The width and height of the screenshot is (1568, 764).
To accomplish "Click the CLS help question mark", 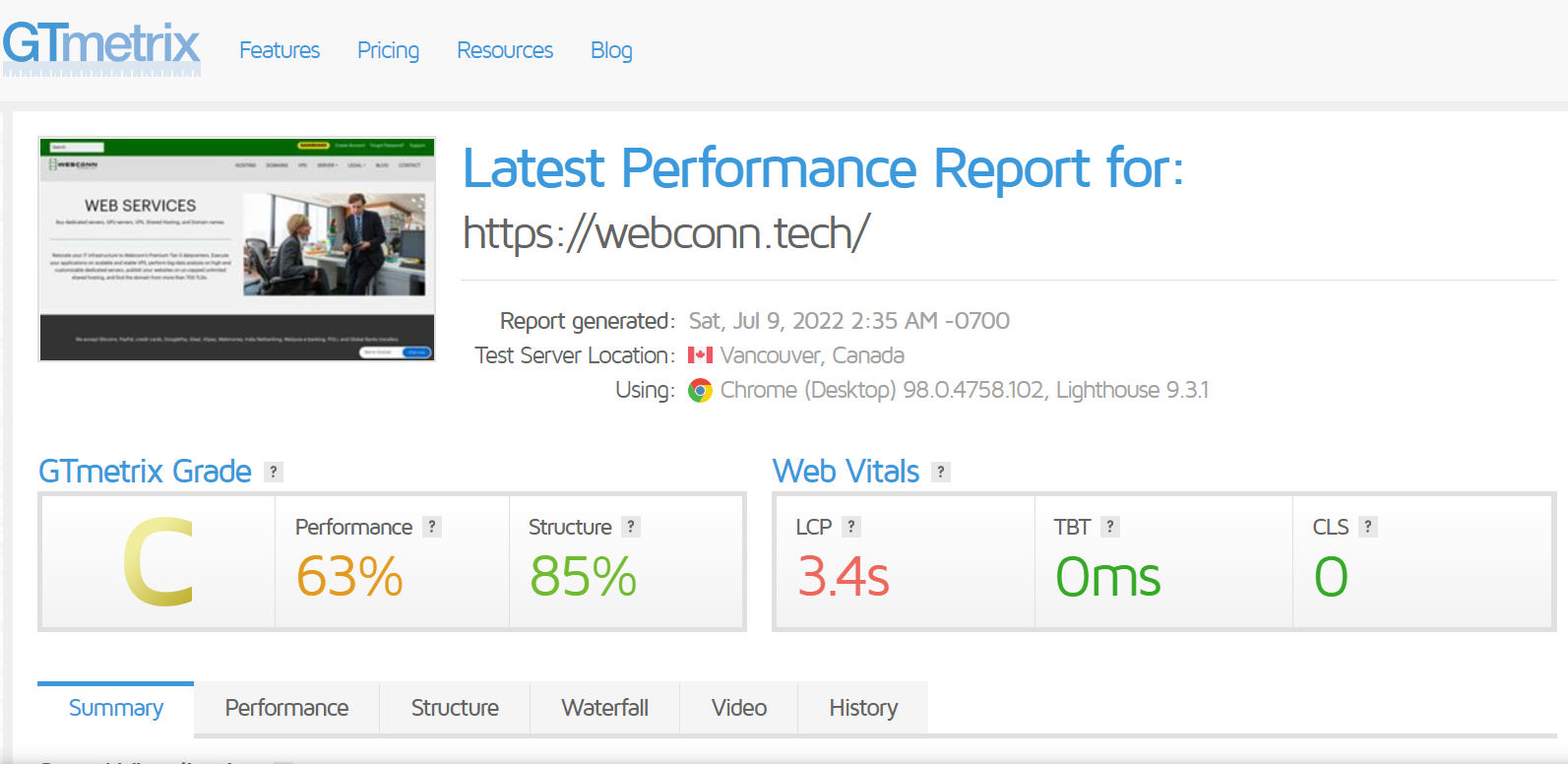I will click(1367, 527).
